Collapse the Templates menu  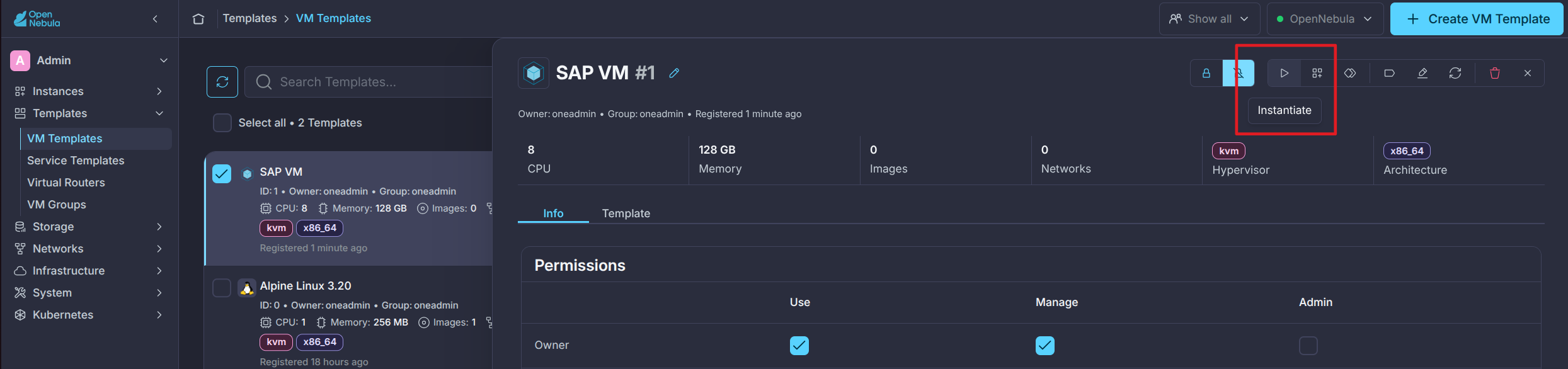pyautogui.click(x=159, y=113)
